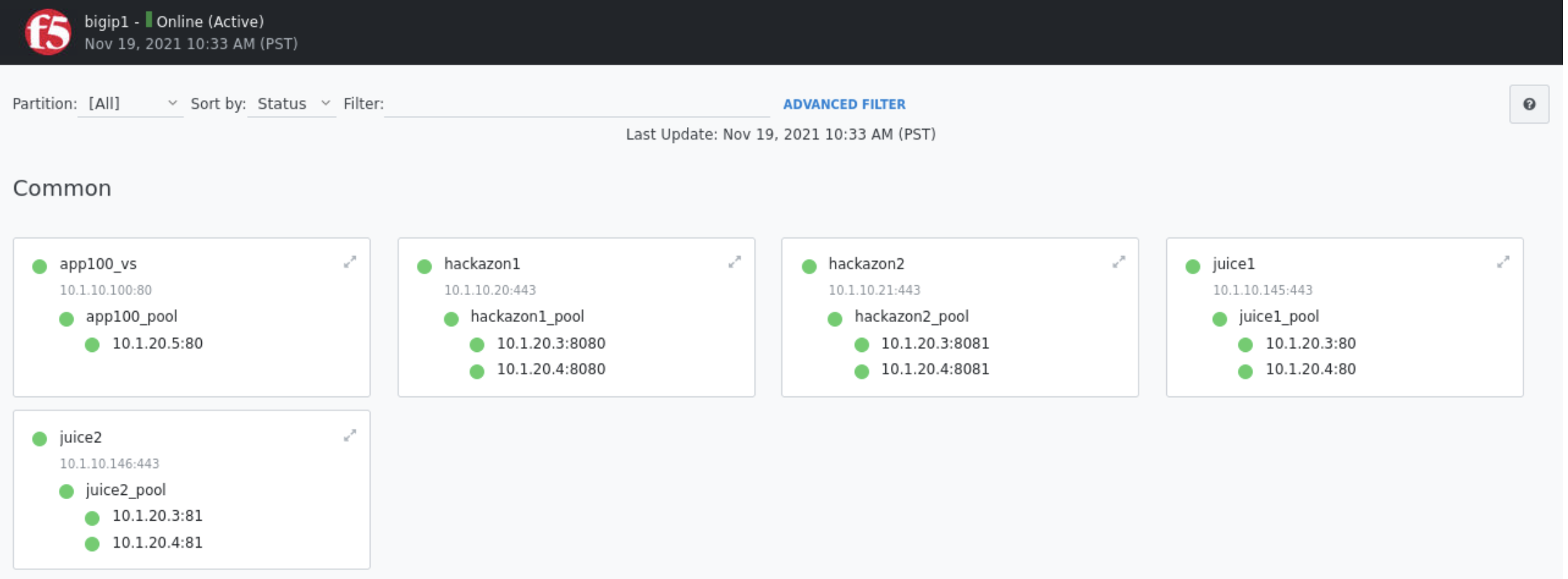Click status dot beside 10.1.20.4:81
The height and width of the screenshot is (579, 1568).
coord(92,544)
